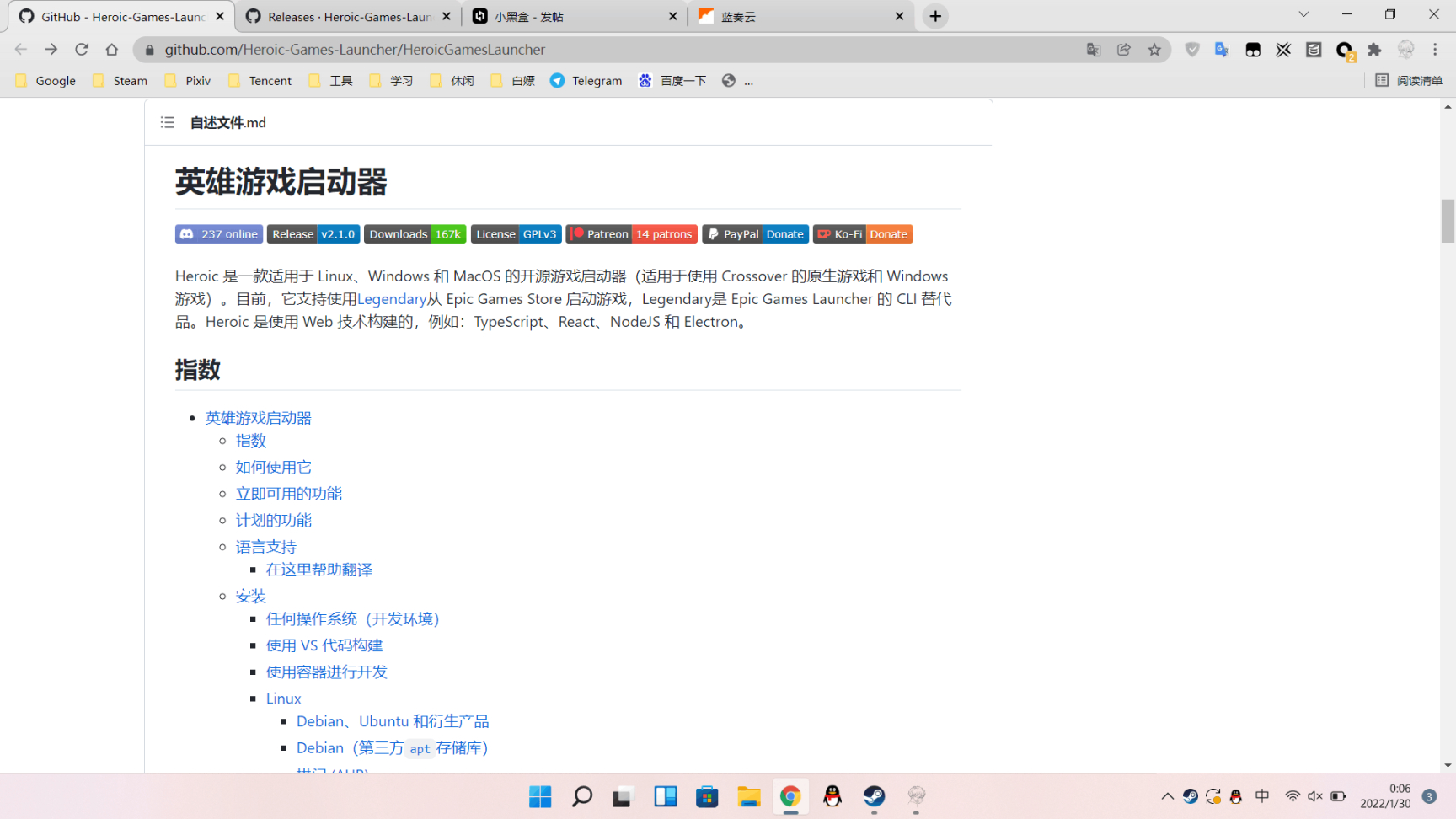Click the Release v2.1.0 badge
The width and height of the screenshot is (1456, 819).
[313, 234]
